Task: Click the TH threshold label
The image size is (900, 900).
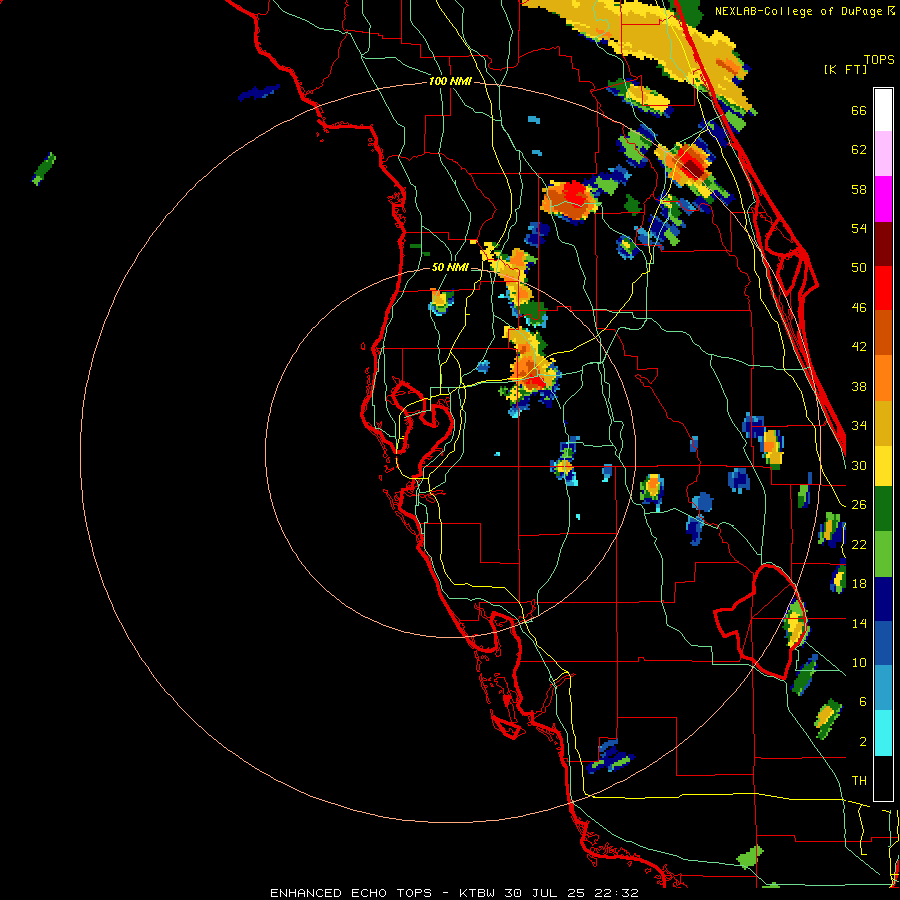Action: [859, 780]
